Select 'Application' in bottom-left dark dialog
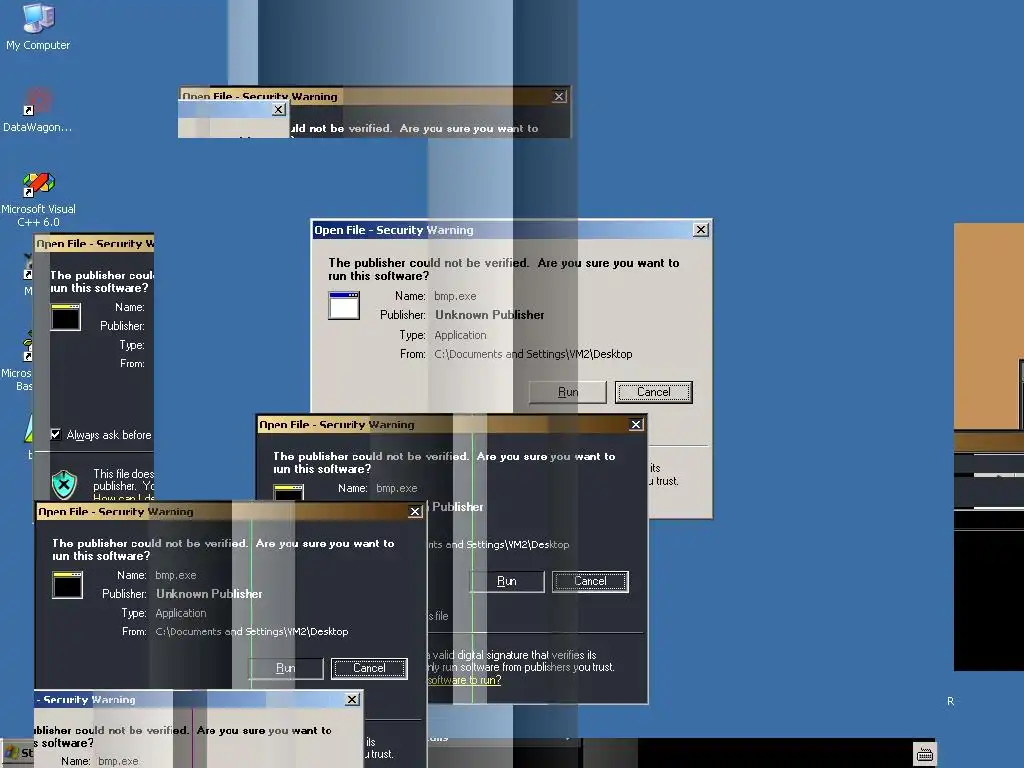This screenshot has height=768, width=1024. [181, 613]
